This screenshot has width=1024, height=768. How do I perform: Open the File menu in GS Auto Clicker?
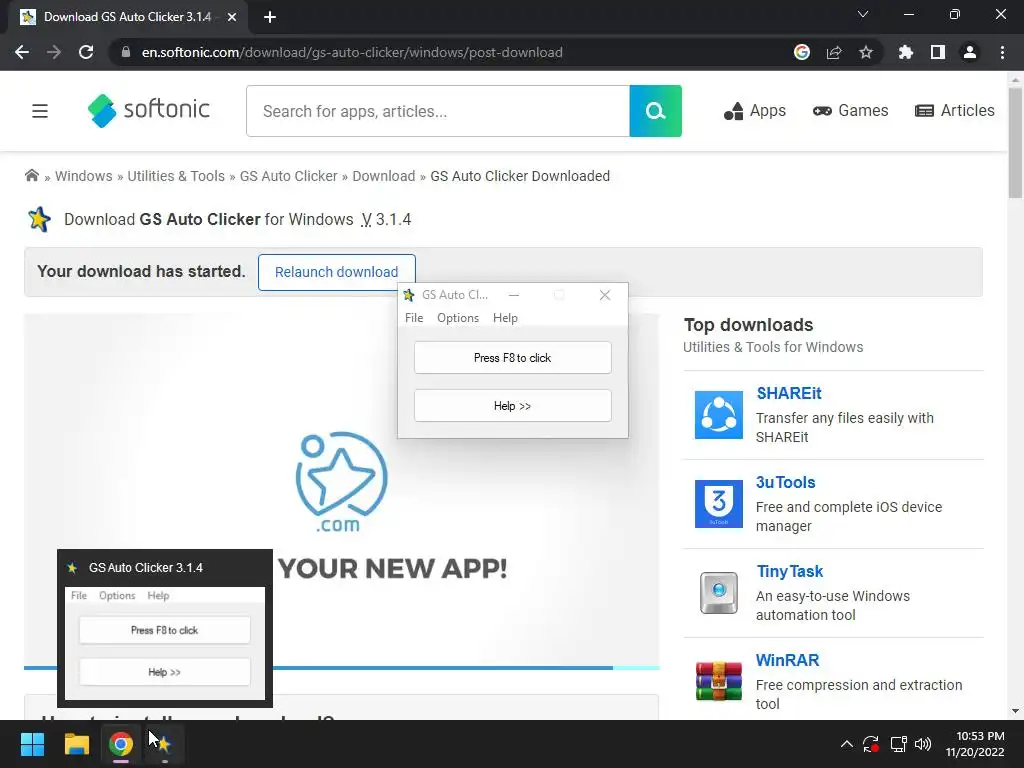(x=414, y=318)
